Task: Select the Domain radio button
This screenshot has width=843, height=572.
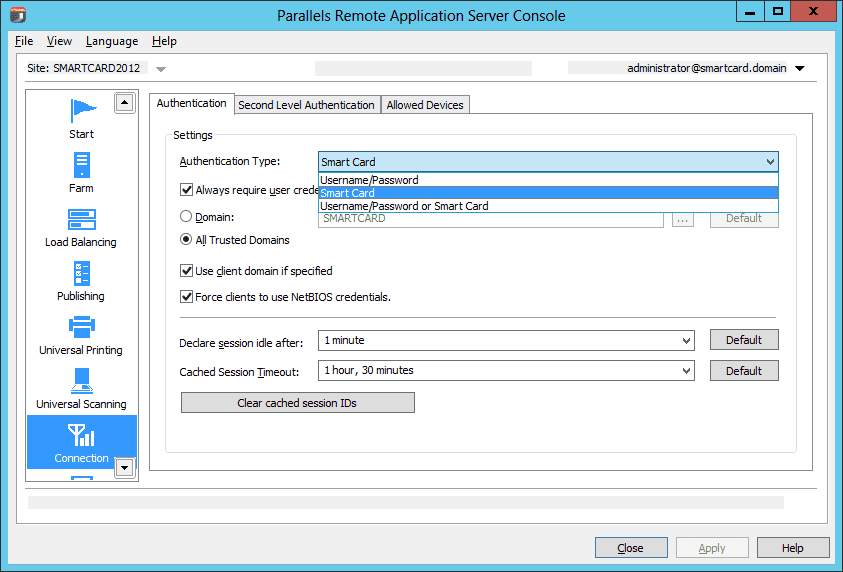Action: [x=185, y=216]
